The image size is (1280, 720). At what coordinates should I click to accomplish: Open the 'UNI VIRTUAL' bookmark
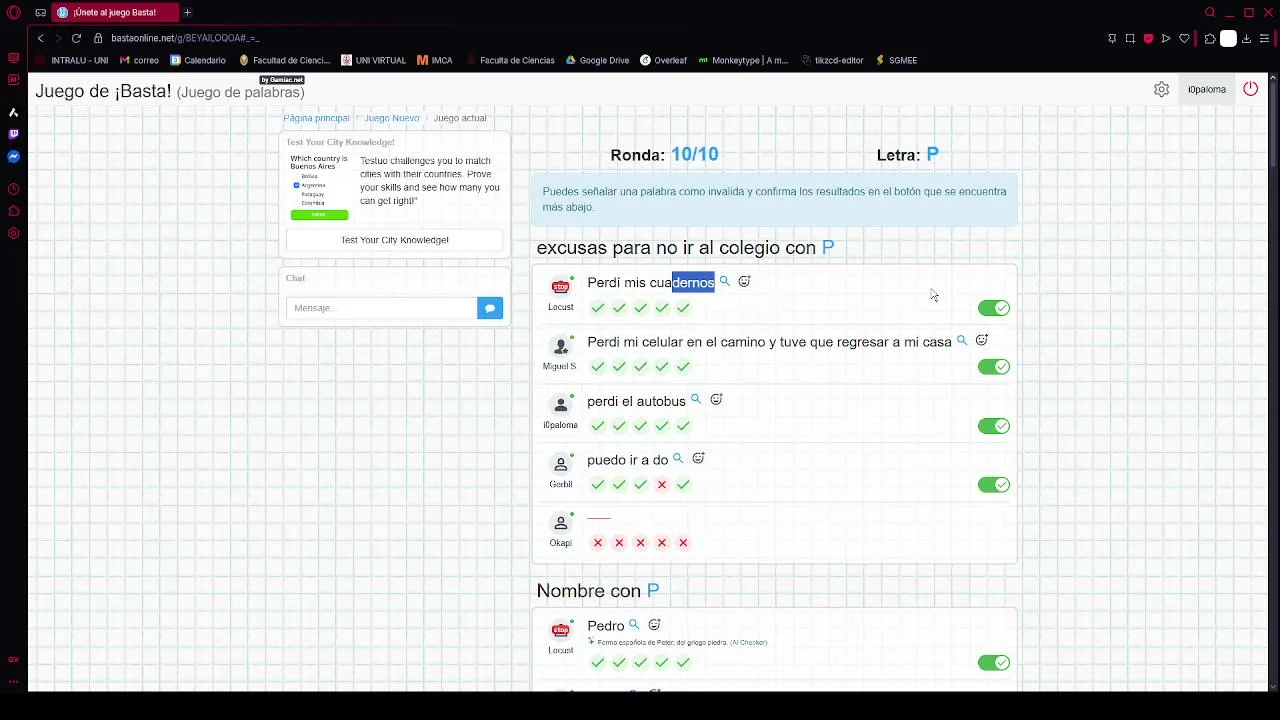pyautogui.click(x=373, y=60)
